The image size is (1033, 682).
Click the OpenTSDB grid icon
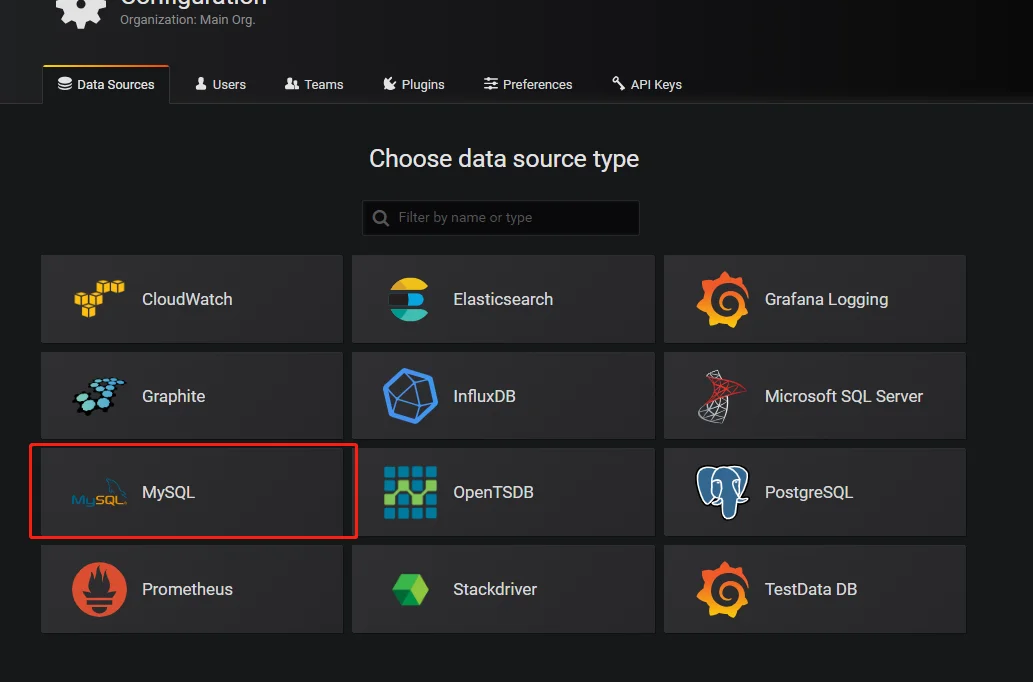(x=410, y=492)
